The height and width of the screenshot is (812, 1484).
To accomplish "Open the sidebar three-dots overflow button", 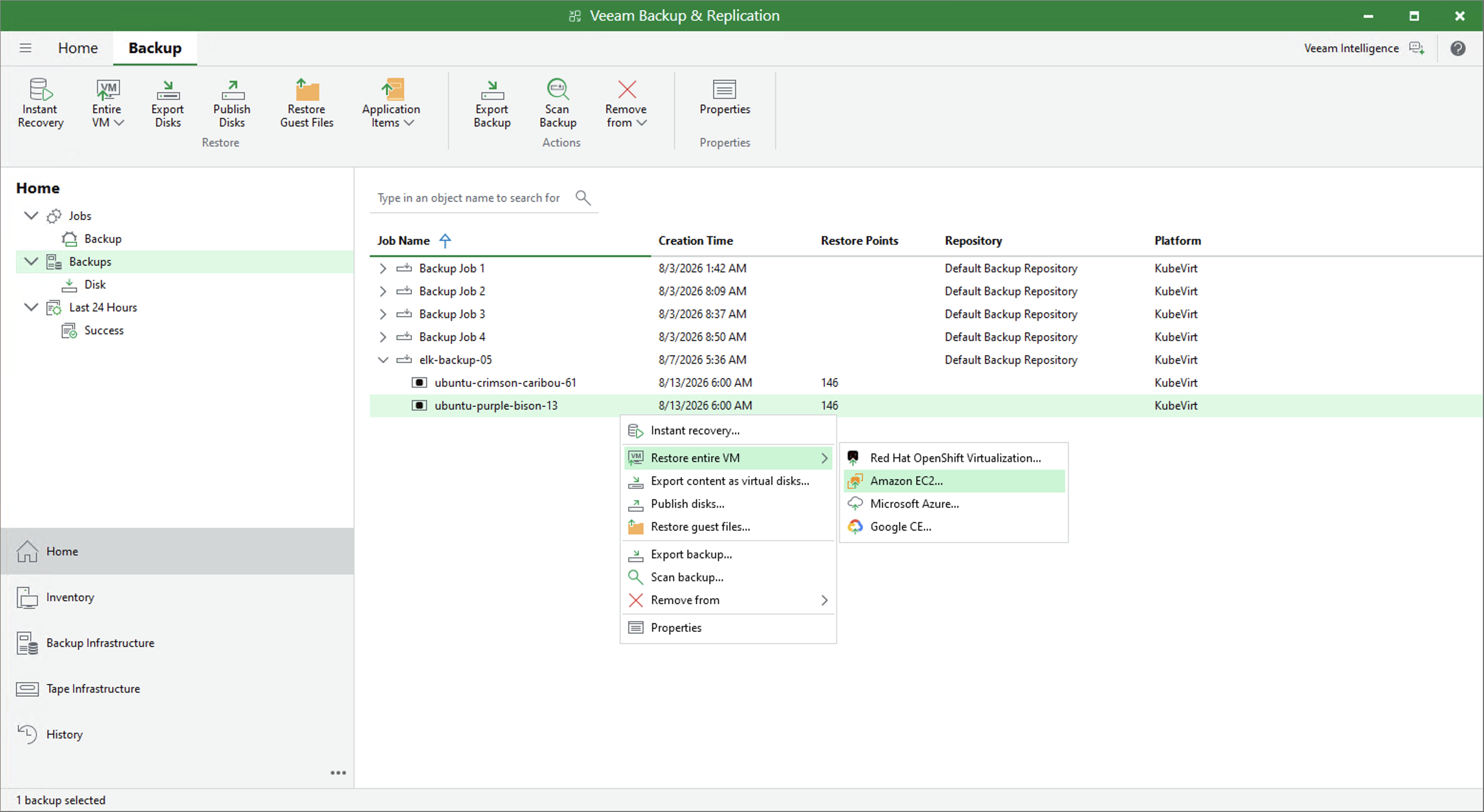I will pos(338,773).
